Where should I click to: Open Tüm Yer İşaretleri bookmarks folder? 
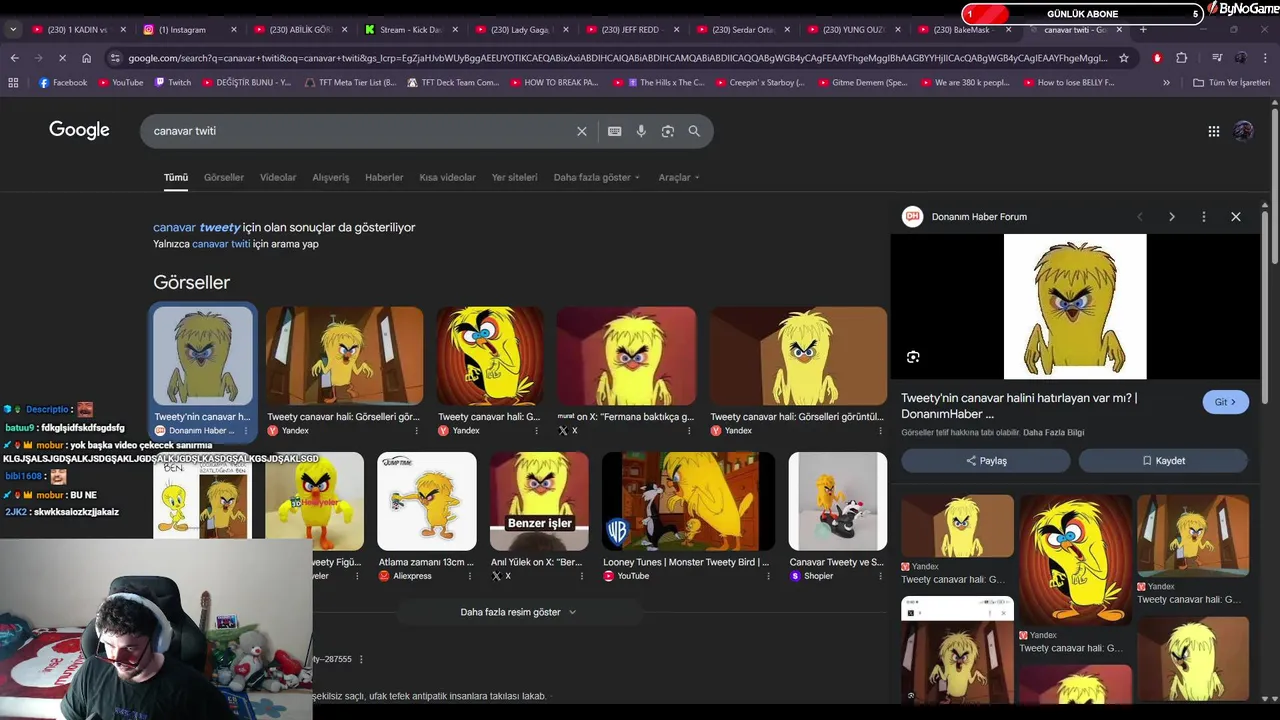(x=1231, y=82)
